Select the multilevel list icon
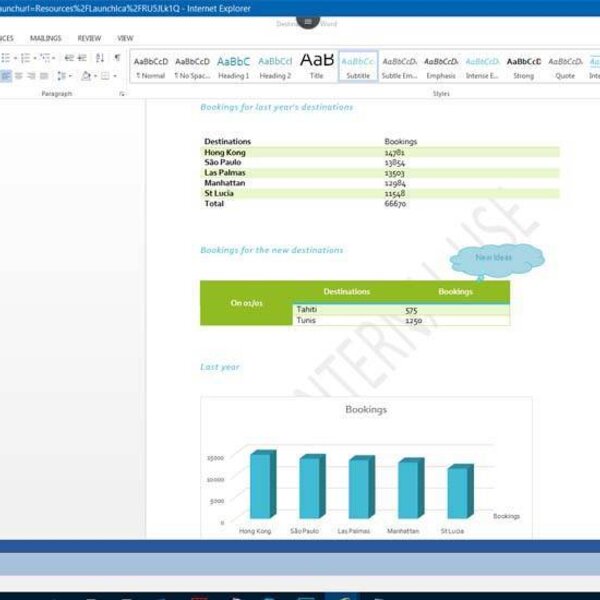This screenshot has height=600, width=600. [x=45, y=58]
